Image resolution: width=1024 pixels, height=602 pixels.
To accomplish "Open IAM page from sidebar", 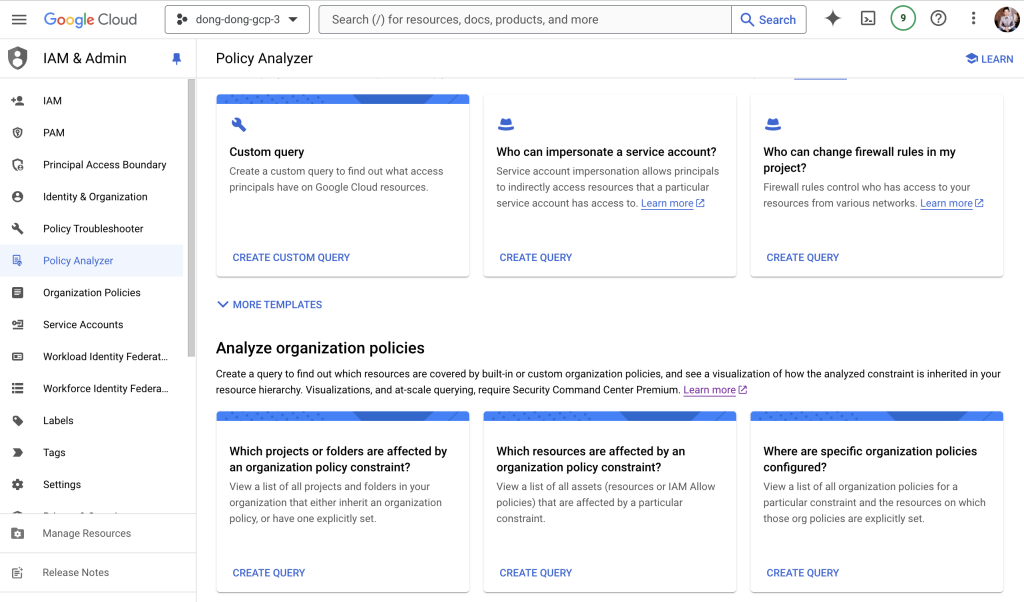I will [x=52, y=101].
